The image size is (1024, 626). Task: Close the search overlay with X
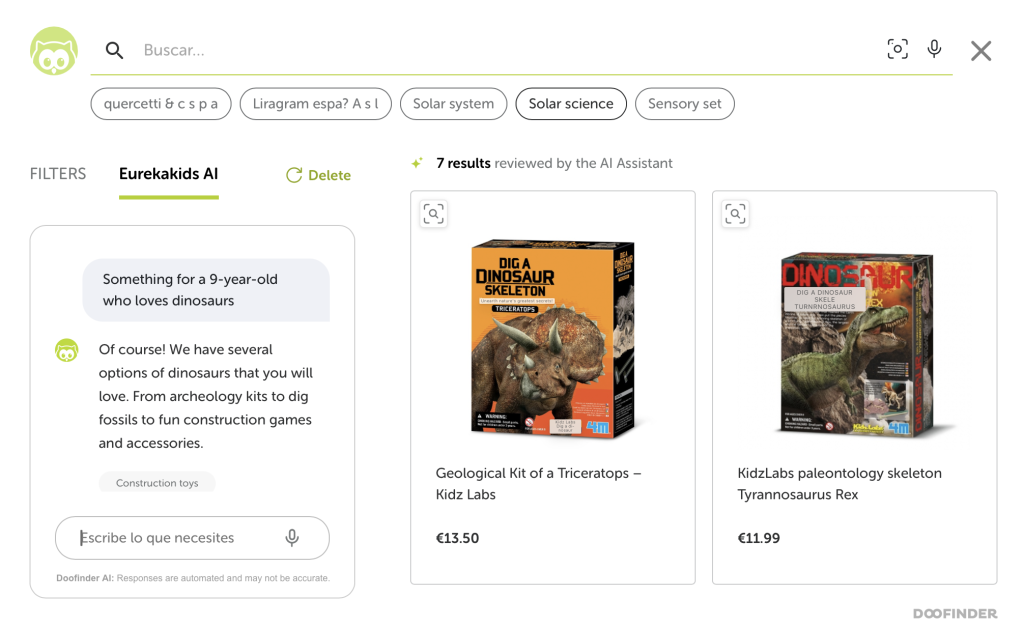pyautogui.click(x=980, y=51)
